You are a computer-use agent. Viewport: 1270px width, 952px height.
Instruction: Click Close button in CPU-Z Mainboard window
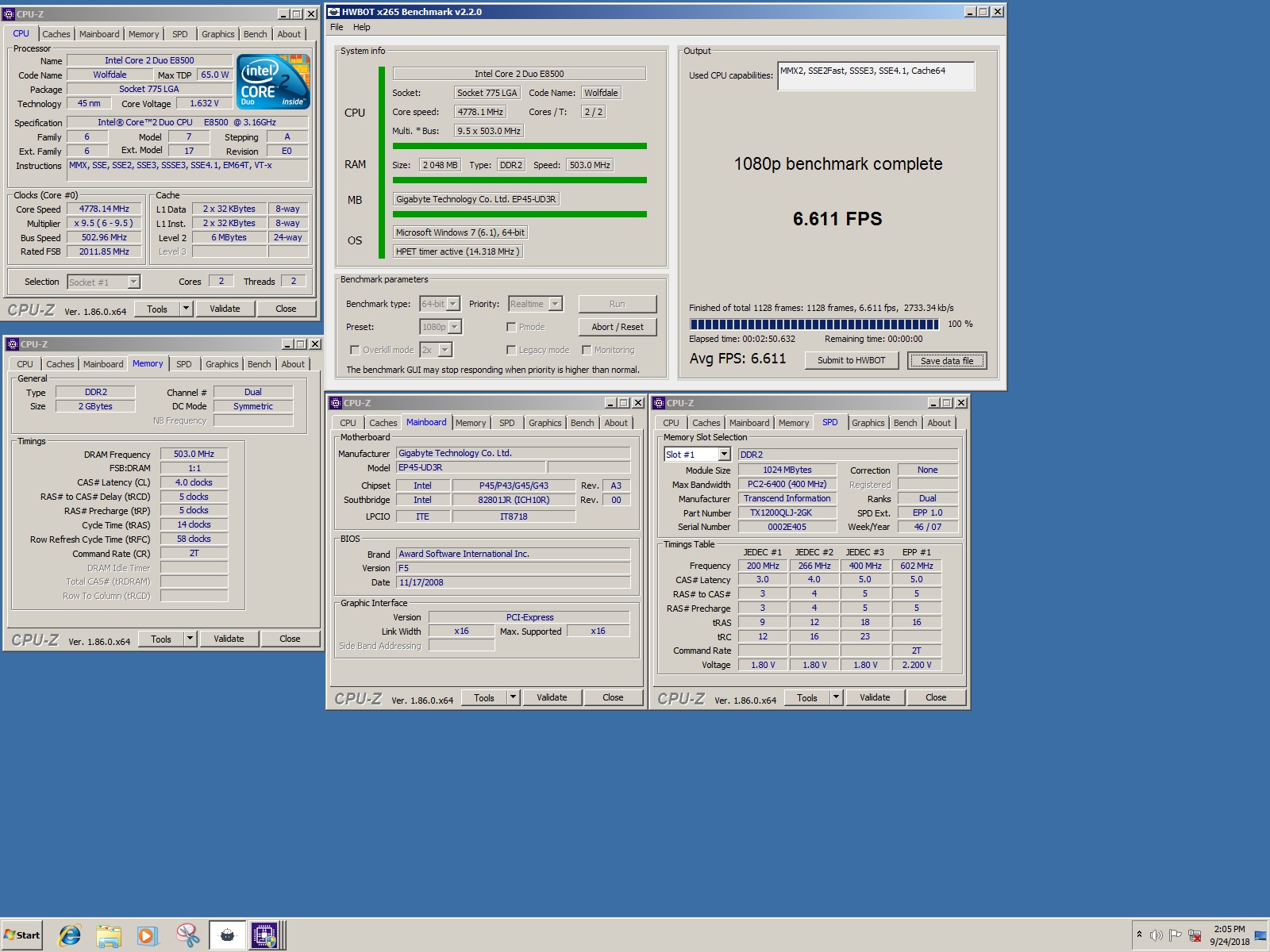click(613, 697)
